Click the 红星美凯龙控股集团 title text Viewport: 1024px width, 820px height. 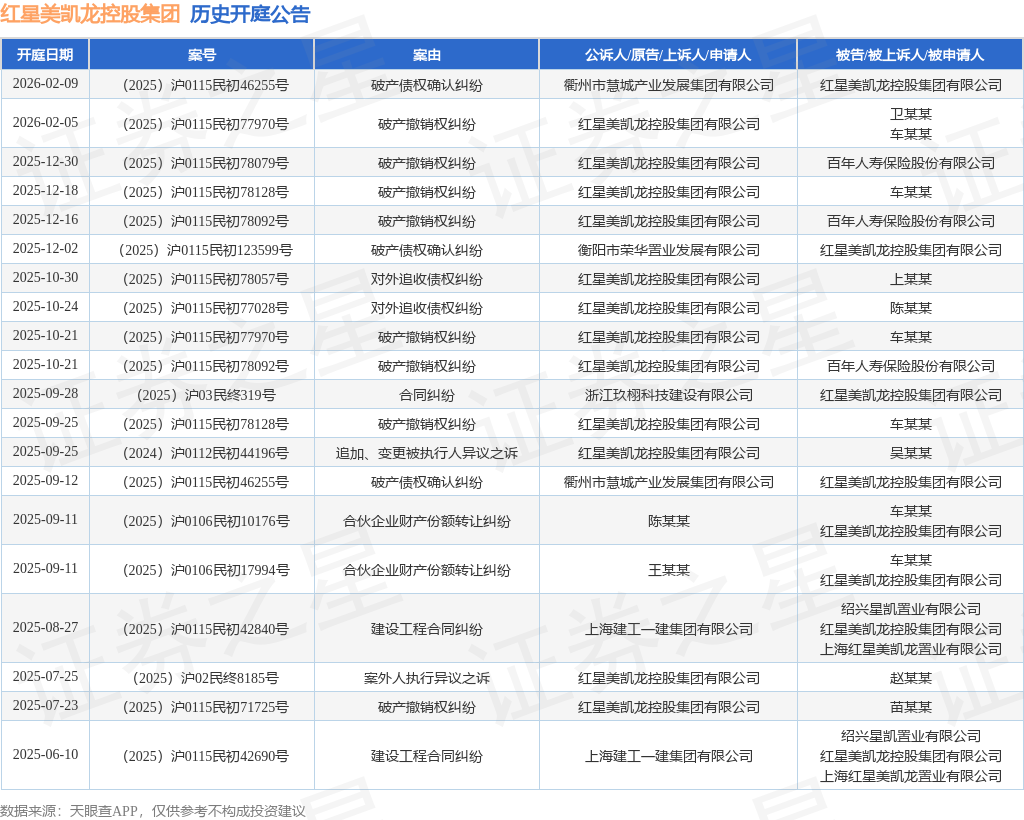coord(90,14)
